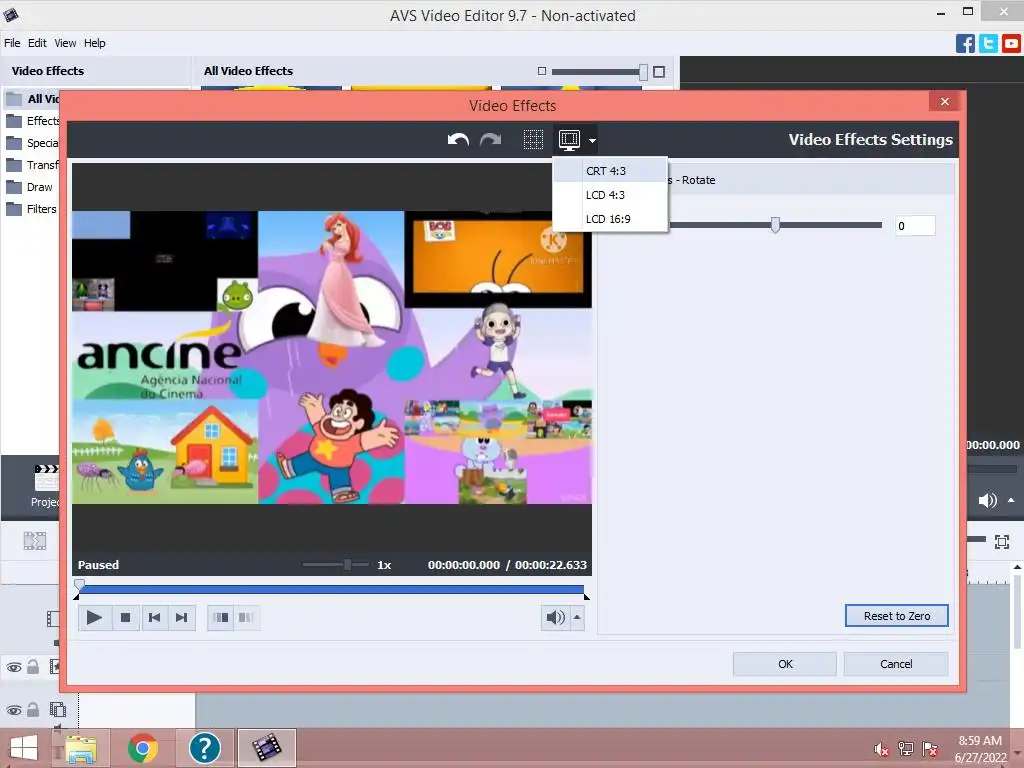The height and width of the screenshot is (768, 1024).
Task: Expand the main preview volume arrow
Action: 1011,500
